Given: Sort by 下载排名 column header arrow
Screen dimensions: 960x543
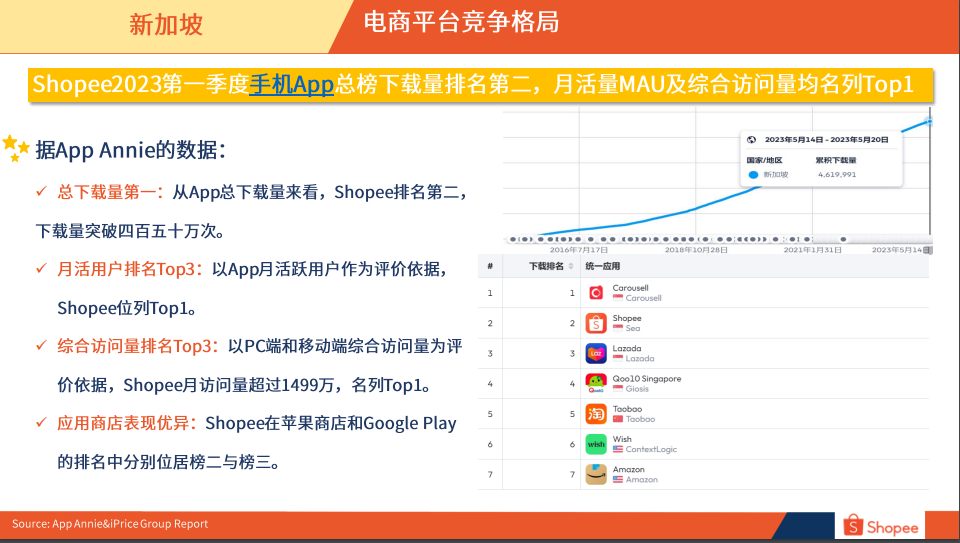Looking at the screenshot, I should click(571, 266).
